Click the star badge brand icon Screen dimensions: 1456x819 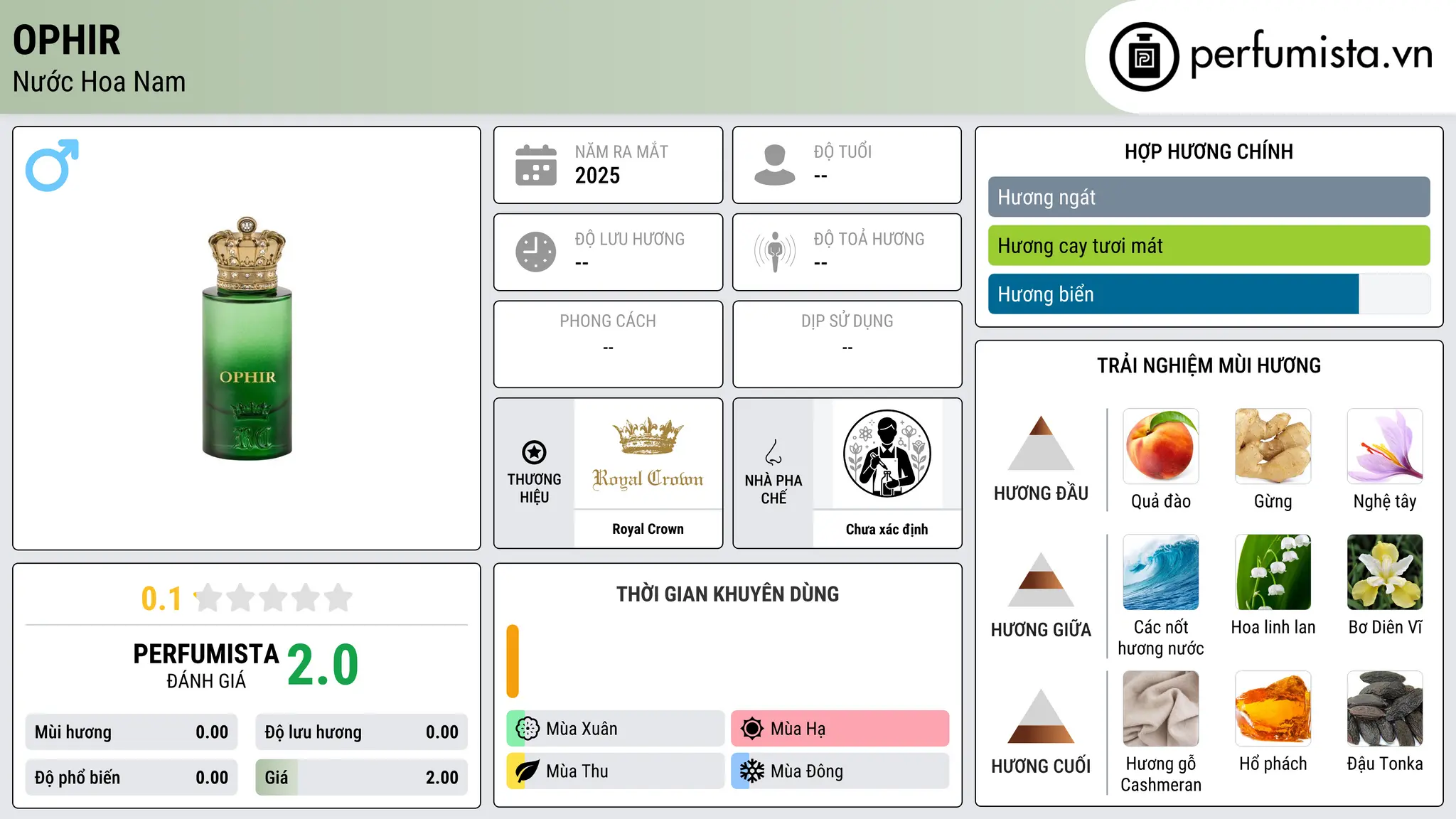534,452
